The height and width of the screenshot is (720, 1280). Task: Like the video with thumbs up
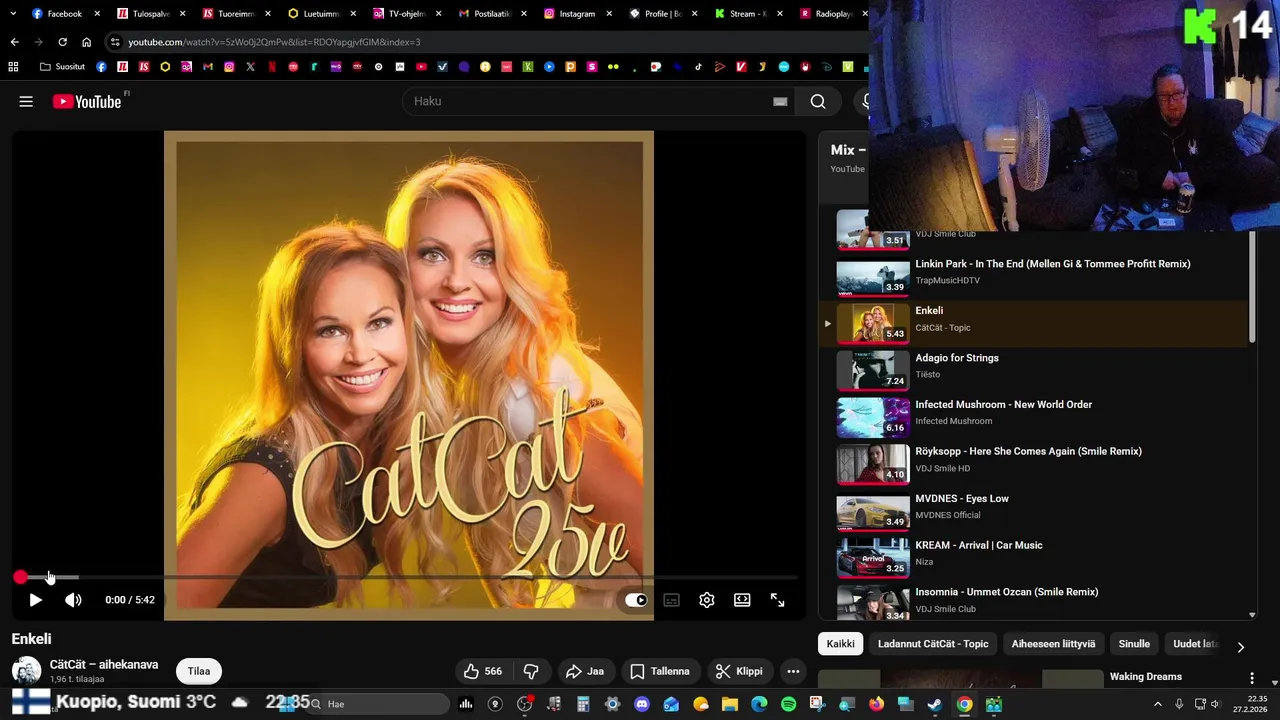point(482,671)
